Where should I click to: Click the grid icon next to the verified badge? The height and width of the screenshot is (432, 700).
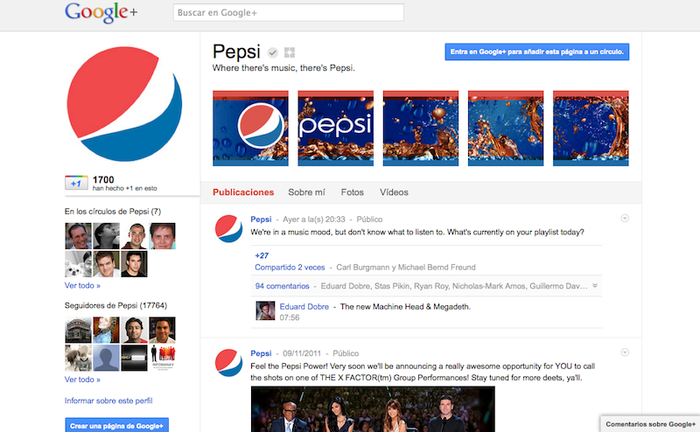click(x=289, y=53)
